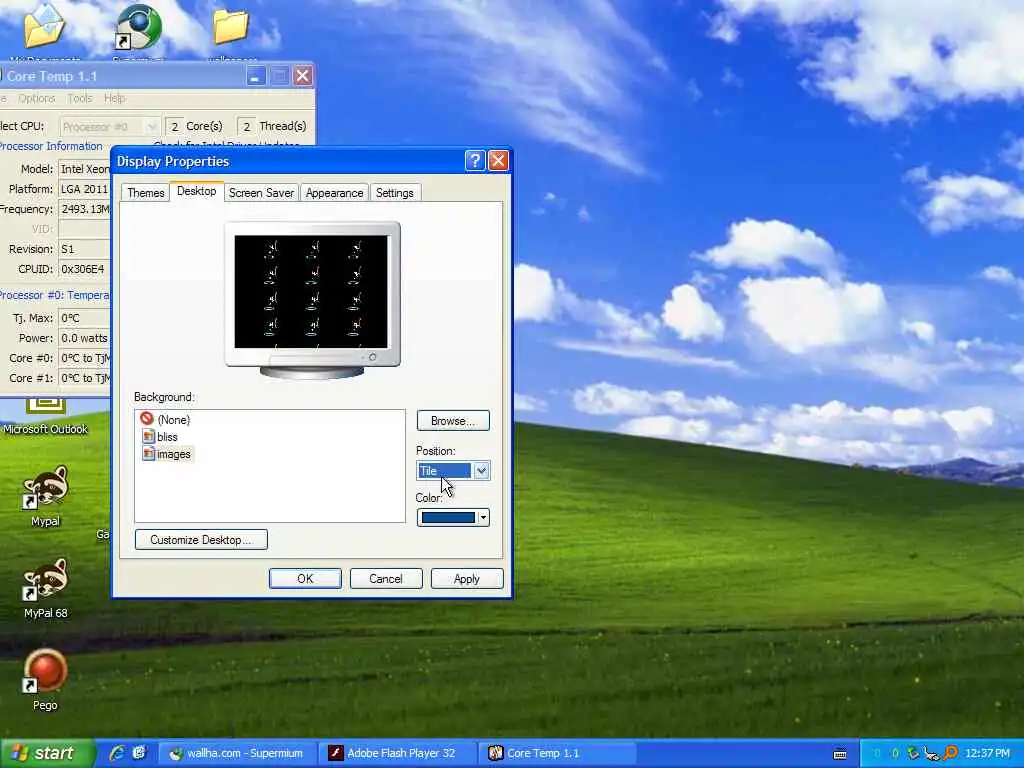Open the Options menu in Core Temp
Screen dimensions: 1024x768
tap(37, 98)
